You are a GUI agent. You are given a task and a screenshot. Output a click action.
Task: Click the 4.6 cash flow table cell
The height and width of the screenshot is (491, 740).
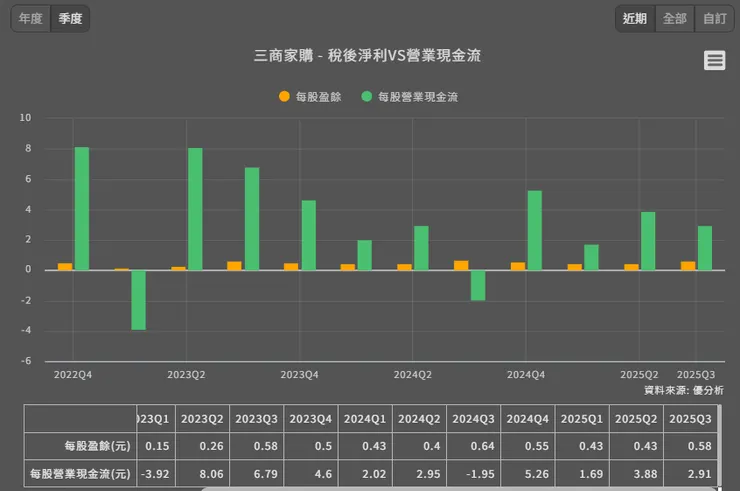click(311, 474)
